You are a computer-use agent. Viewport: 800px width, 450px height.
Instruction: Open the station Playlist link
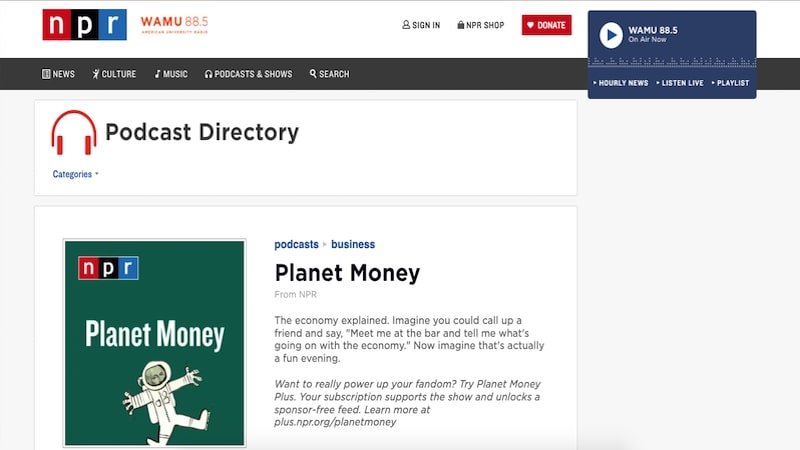coord(730,83)
